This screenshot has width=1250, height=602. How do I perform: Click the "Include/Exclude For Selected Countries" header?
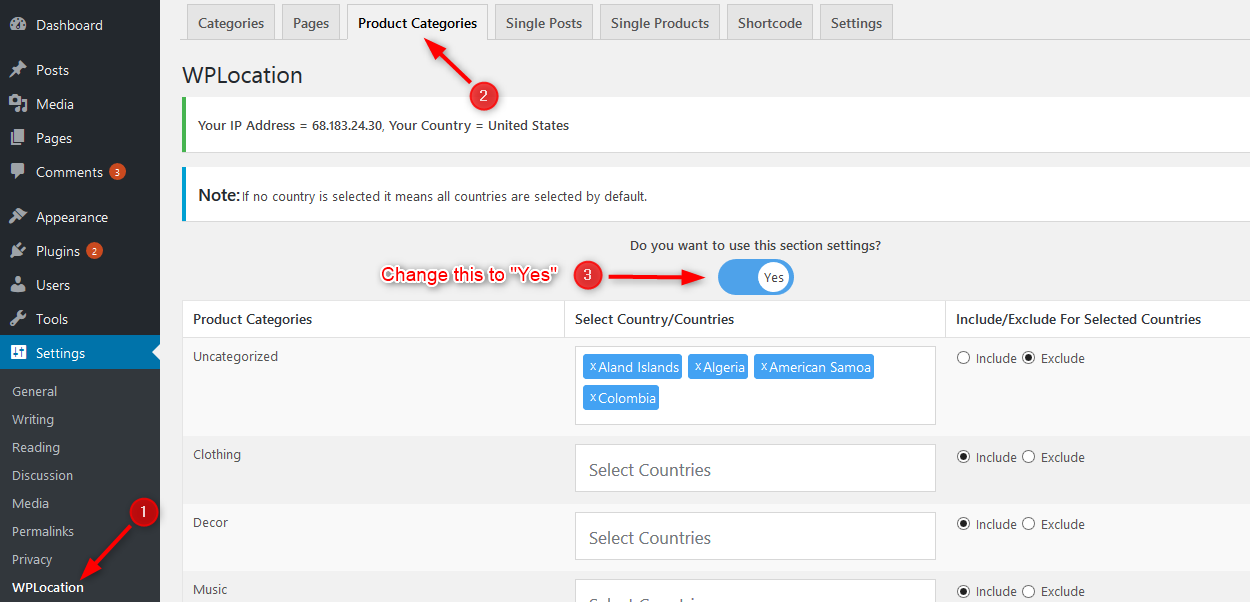click(x=1079, y=319)
